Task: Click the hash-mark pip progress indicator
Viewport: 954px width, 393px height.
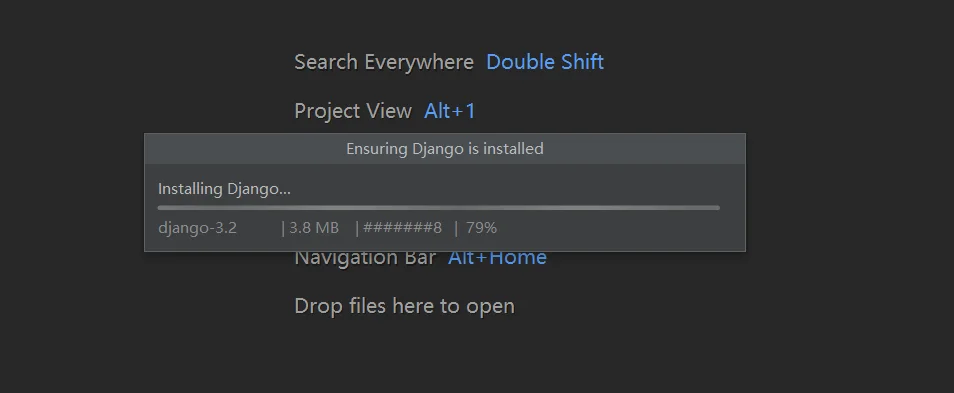Action: click(402, 228)
